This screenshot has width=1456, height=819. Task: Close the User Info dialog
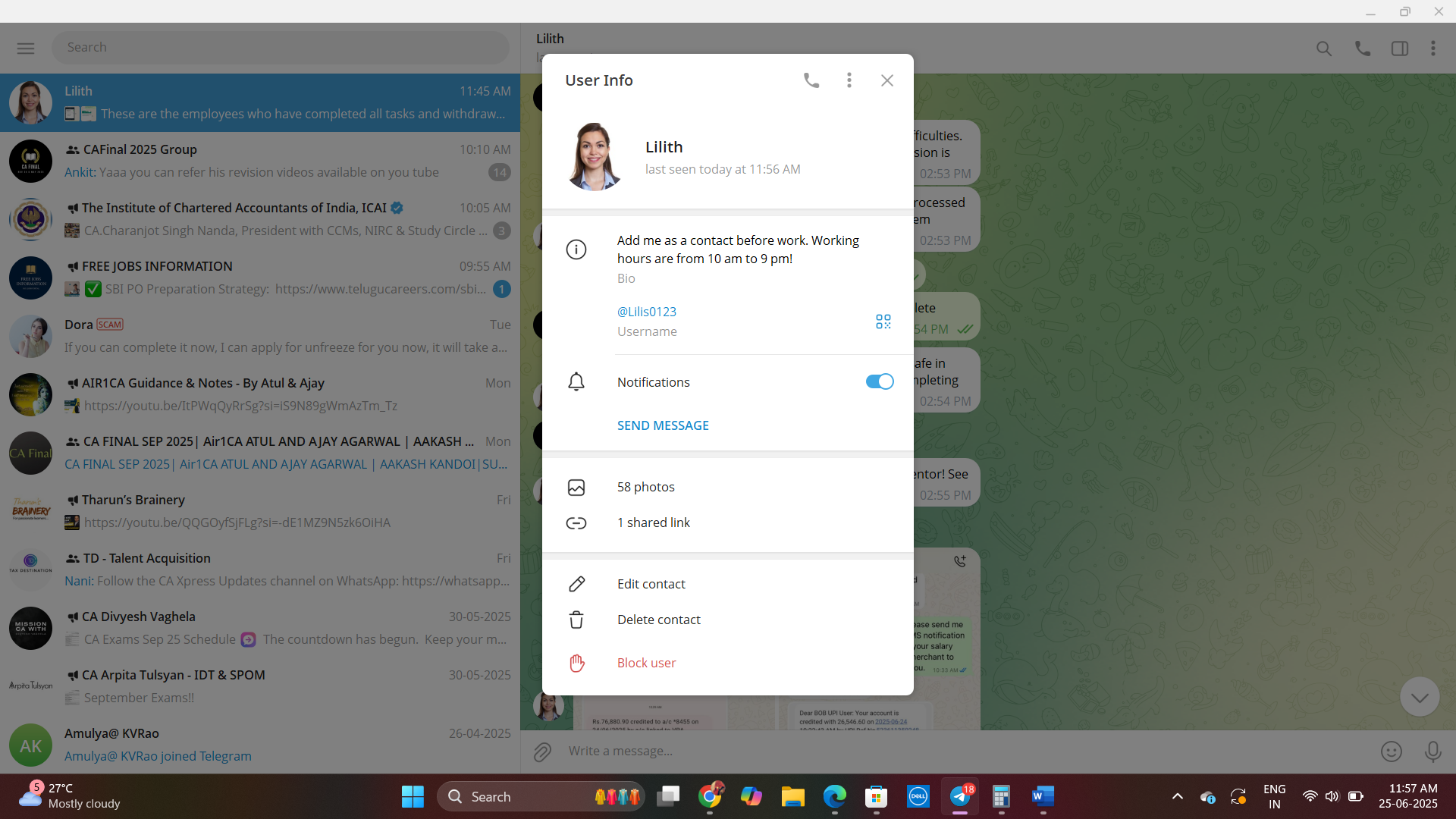886,80
